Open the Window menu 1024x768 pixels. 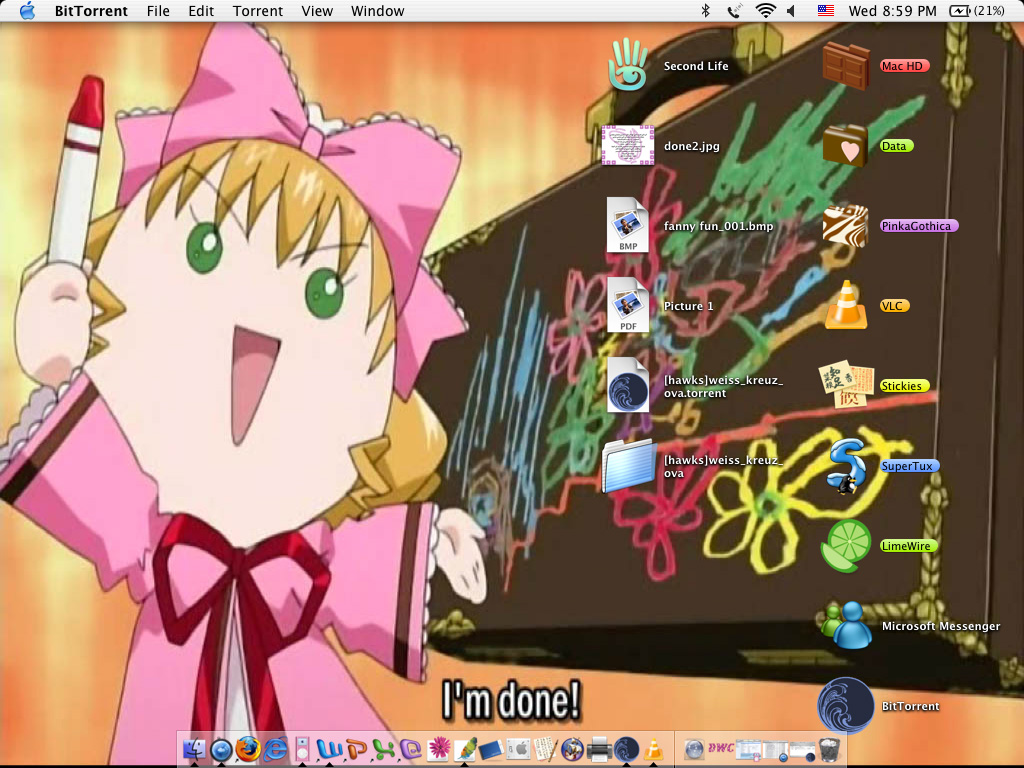[x=377, y=11]
